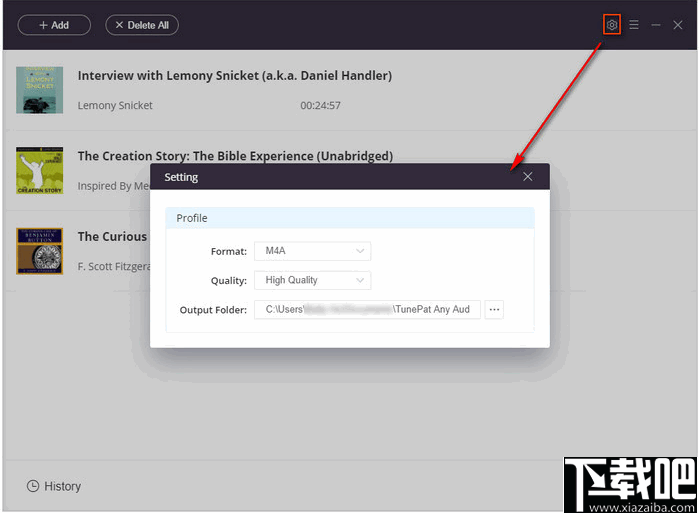Click the 'Output Folder:' label
The height and width of the screenshot is (513, 699).
213,310
